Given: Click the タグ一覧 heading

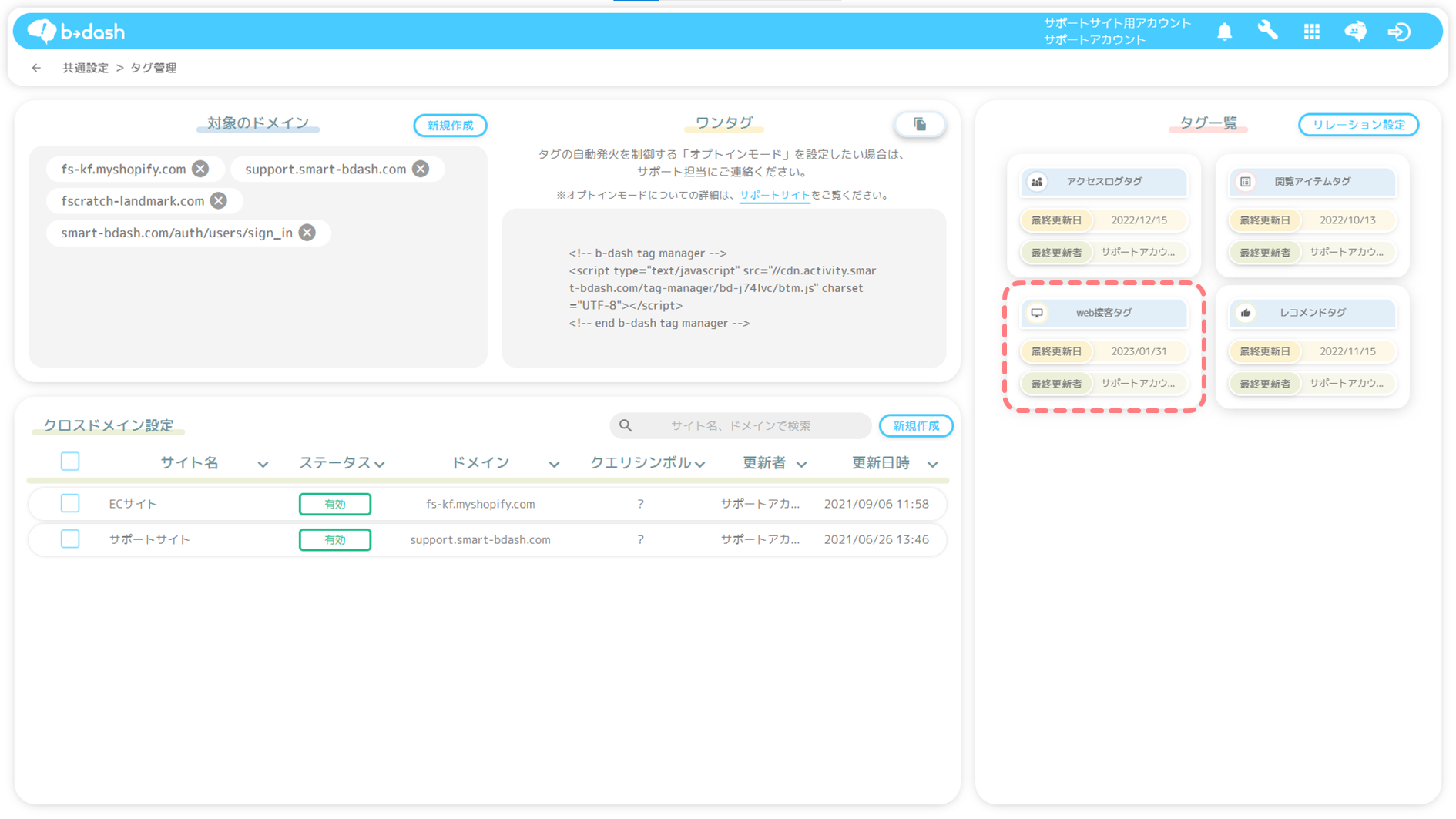Looking at the screenshot, I should point(1208,123).
